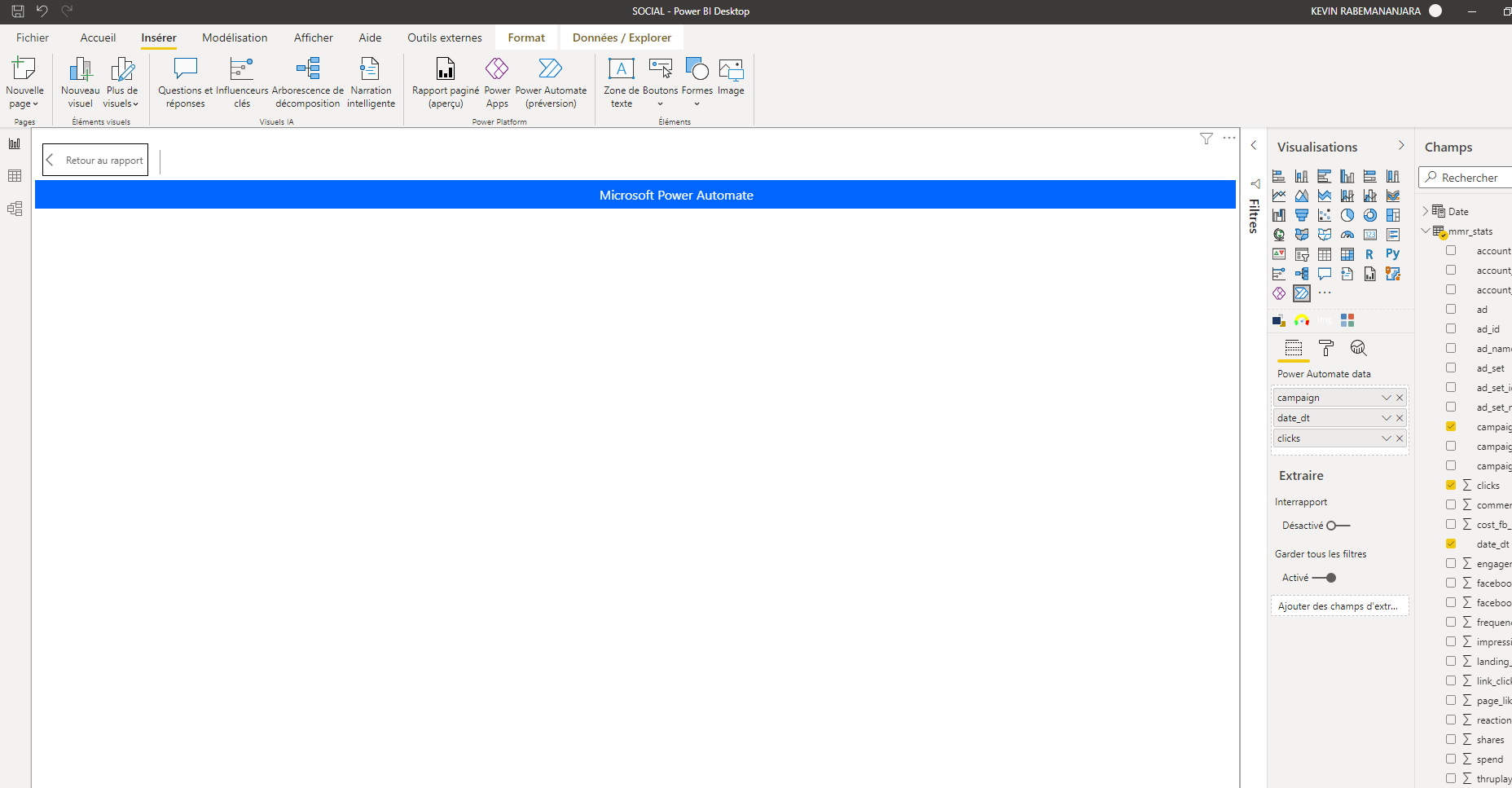Pick the donut chart visual

point(1370,215)
